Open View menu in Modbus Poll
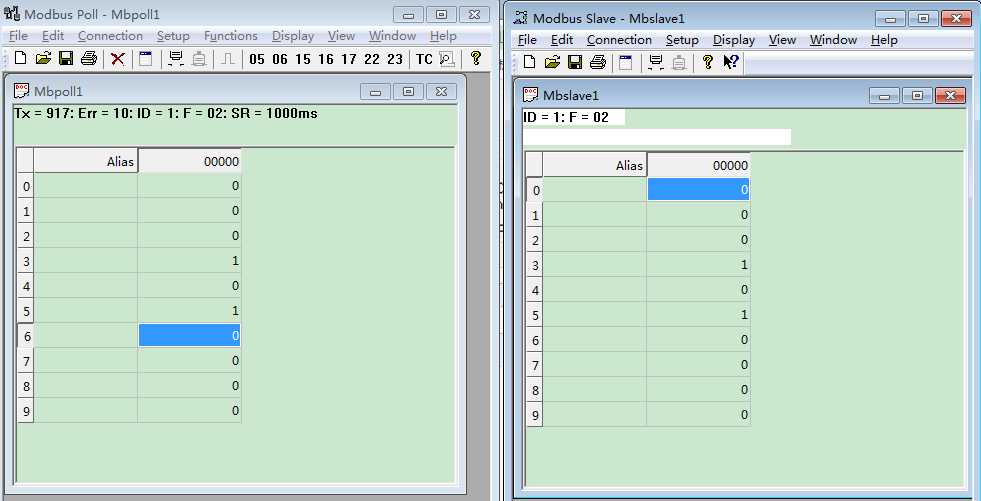This screenshot has height=501, width=981. (x=341, y=36)
